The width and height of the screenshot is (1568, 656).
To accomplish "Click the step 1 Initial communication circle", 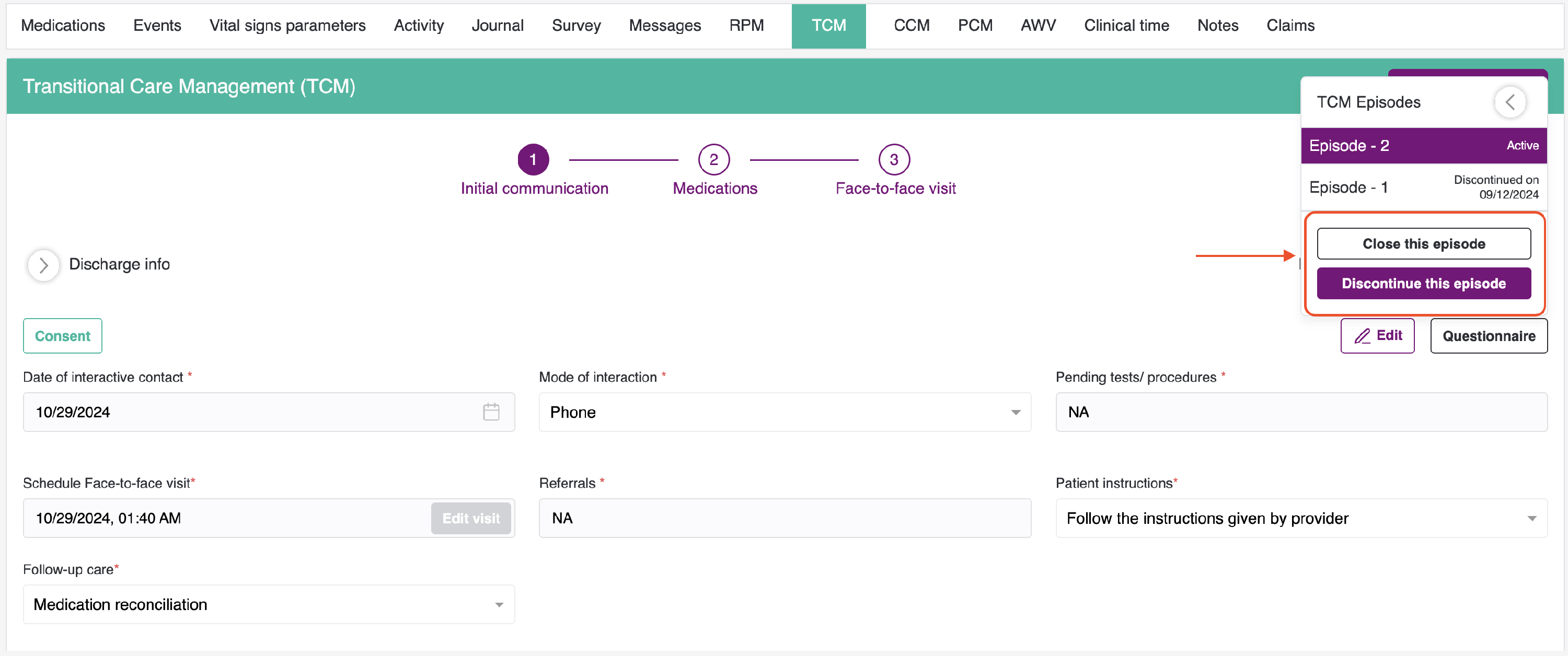I will click(533, 159).
